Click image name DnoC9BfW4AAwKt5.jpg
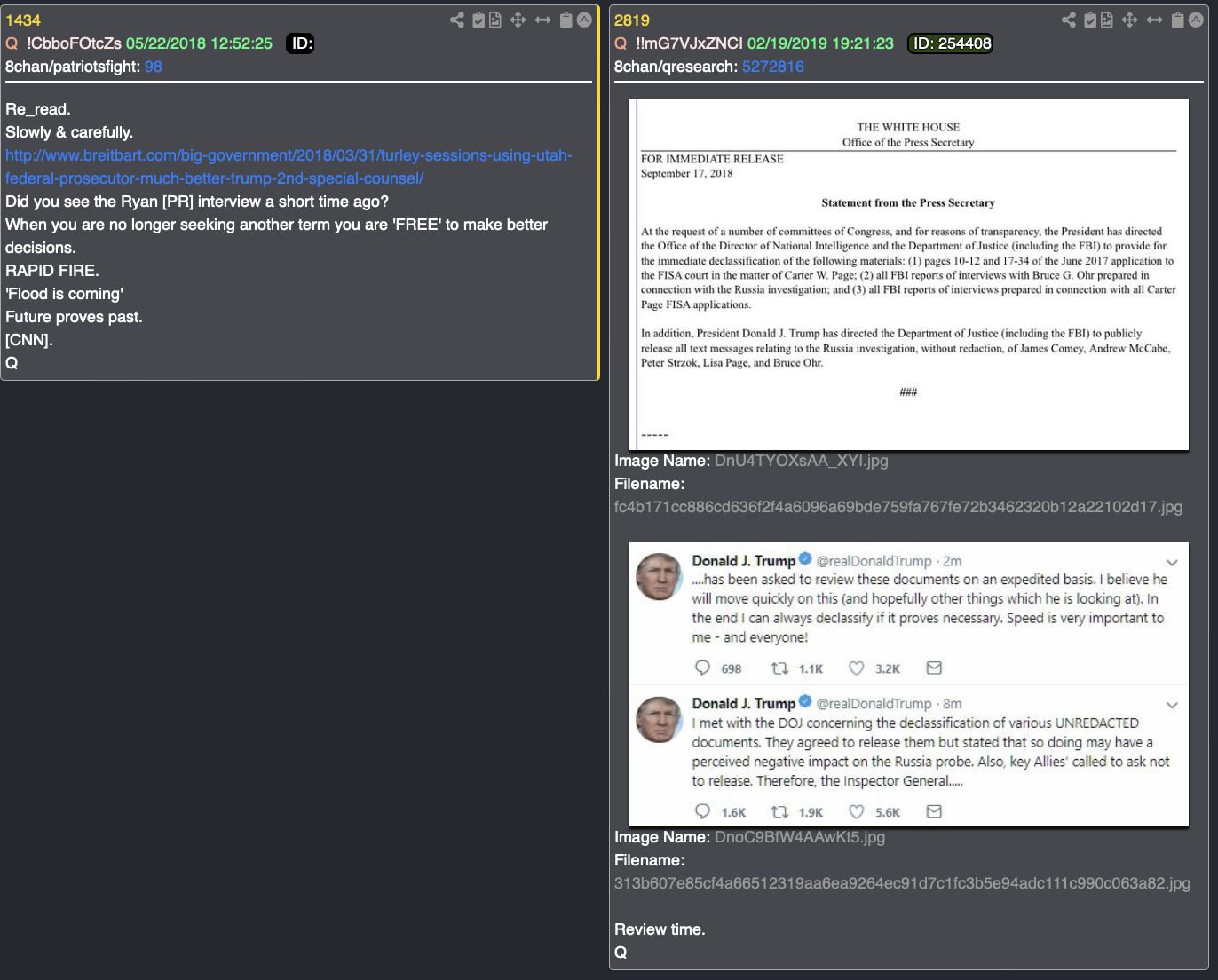The height and width of the screenshot is (980, 1218). point(800,837)
